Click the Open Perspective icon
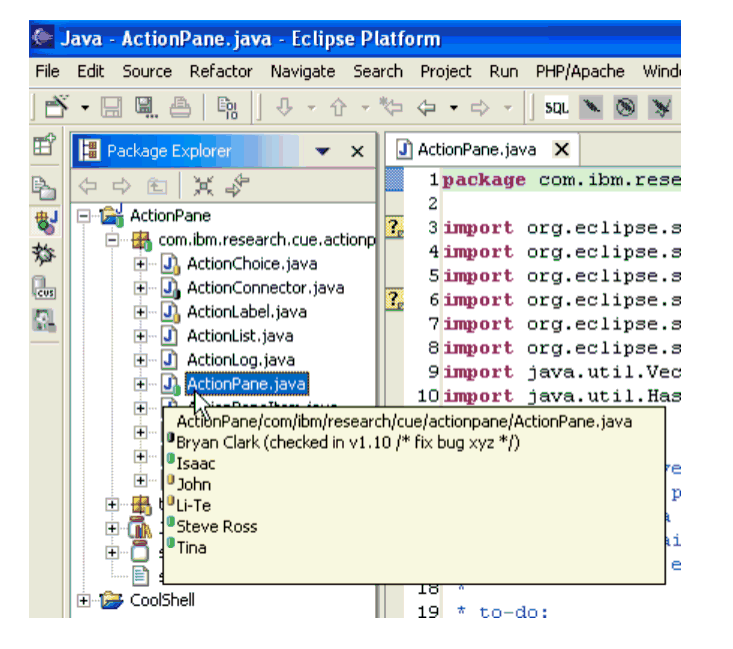733x649 pixels. [x=44, y=147]
